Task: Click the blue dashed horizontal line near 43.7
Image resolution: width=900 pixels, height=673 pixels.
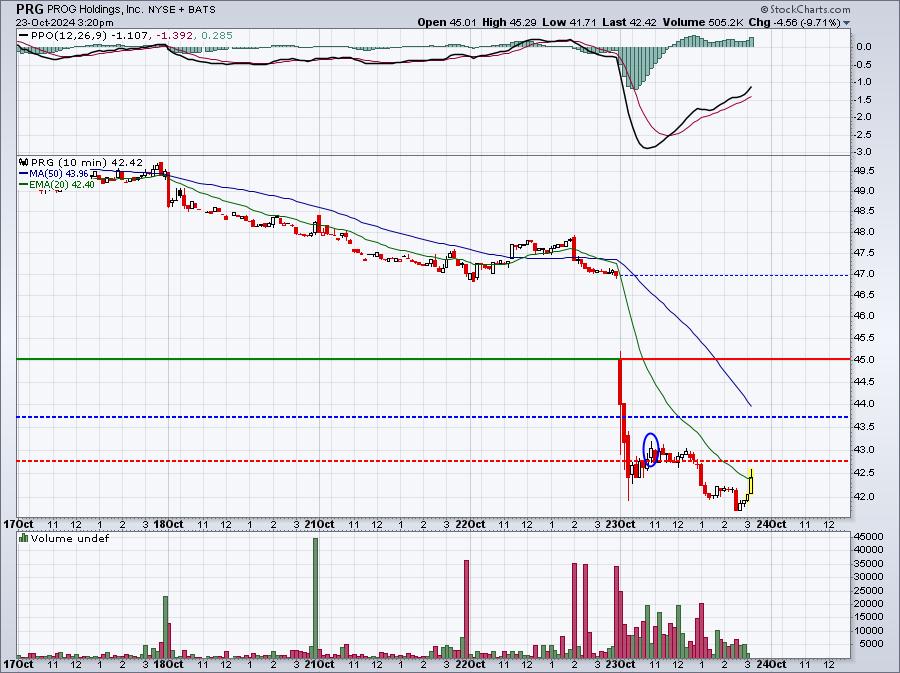Action: pos(433,417)
